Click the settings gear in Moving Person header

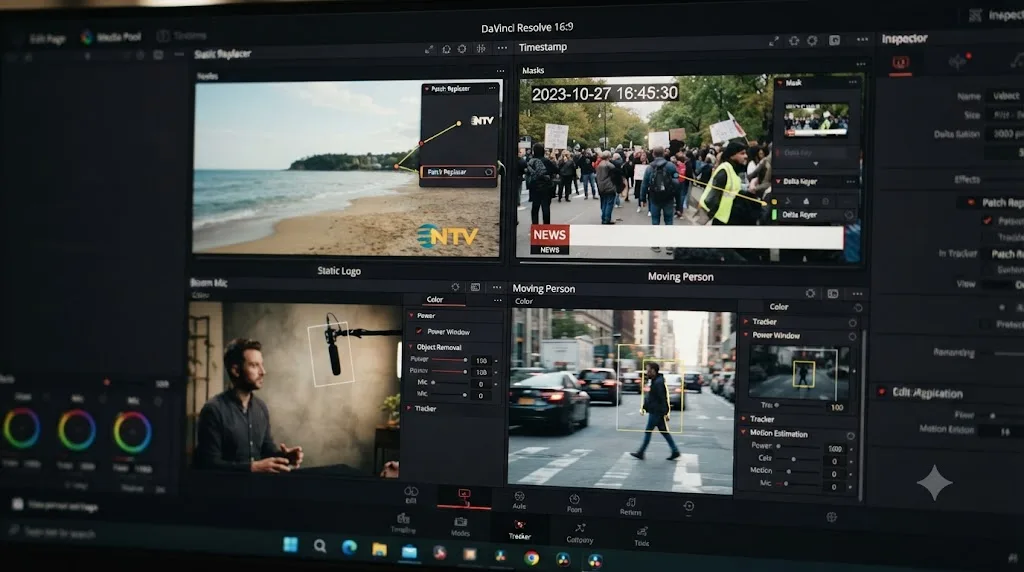810,294
